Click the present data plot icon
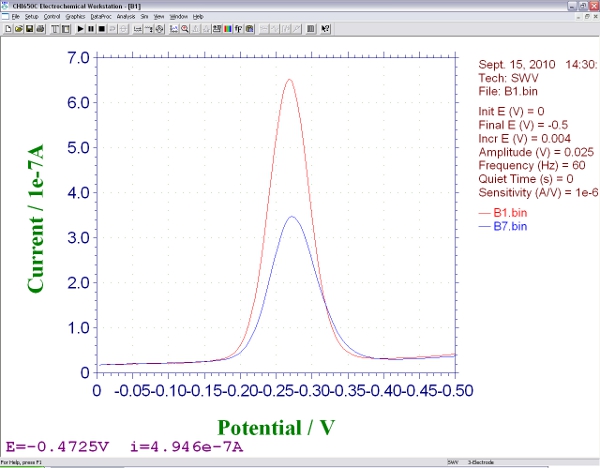Screen dimensions: 600x468 (x=174, y=29)
